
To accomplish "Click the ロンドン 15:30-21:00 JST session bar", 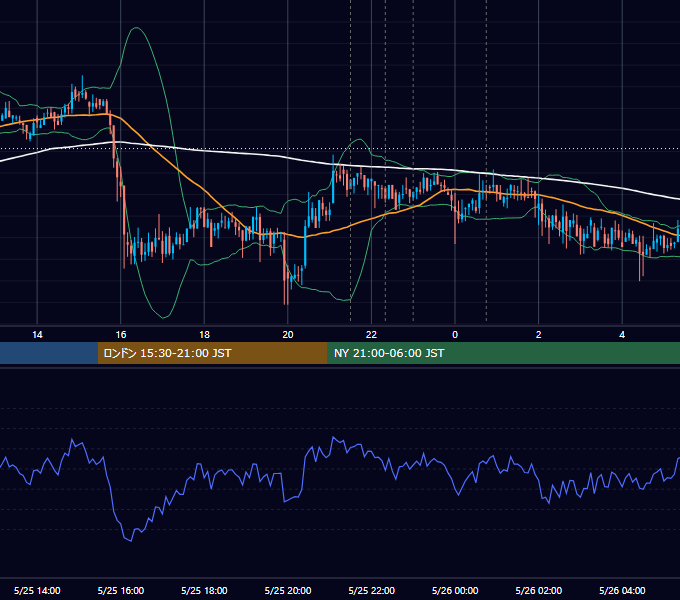I will pyautogui.click(x=212, y=353).
